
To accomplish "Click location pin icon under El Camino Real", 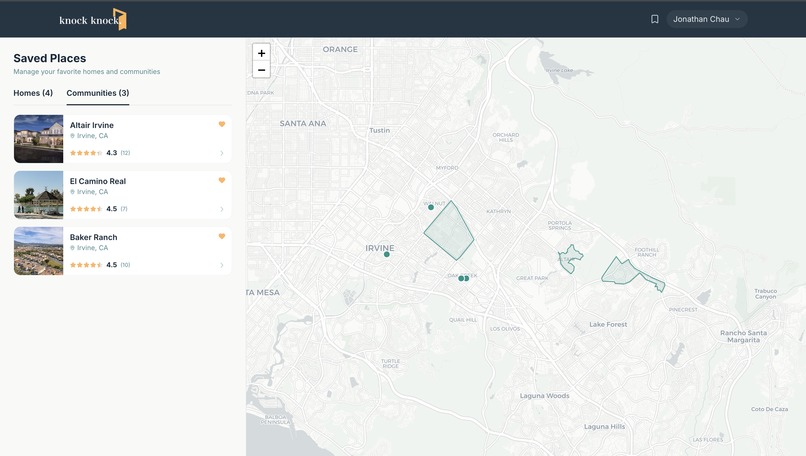I will tap(72, 192).
